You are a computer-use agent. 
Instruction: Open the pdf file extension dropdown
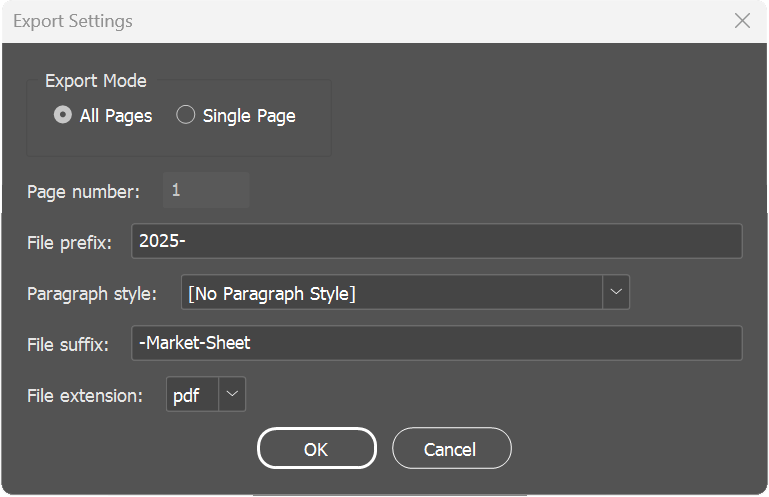[206, 394]
